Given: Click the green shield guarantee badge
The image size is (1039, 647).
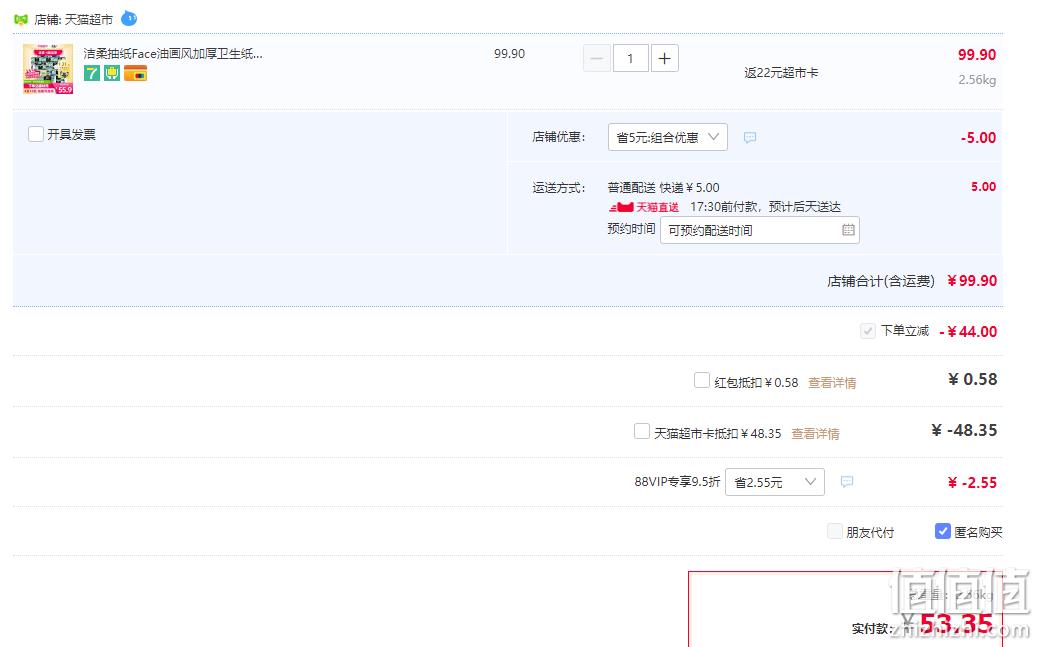Looking at the screenshot, I should 112,73.
